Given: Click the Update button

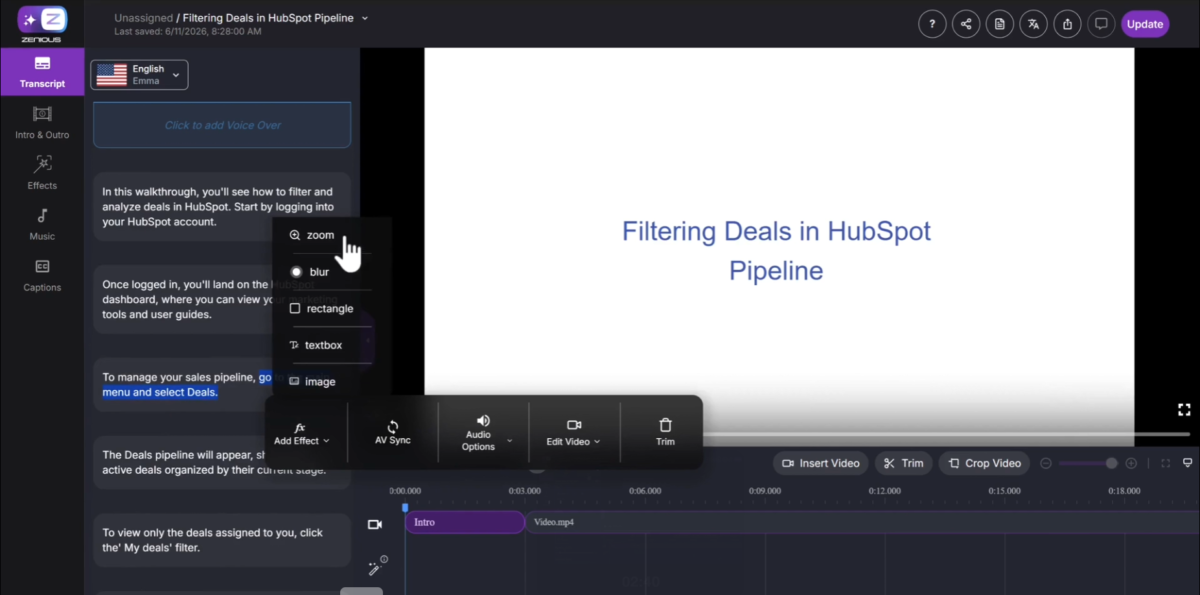Looking at the screenshot, I should tap(1145, 24).
